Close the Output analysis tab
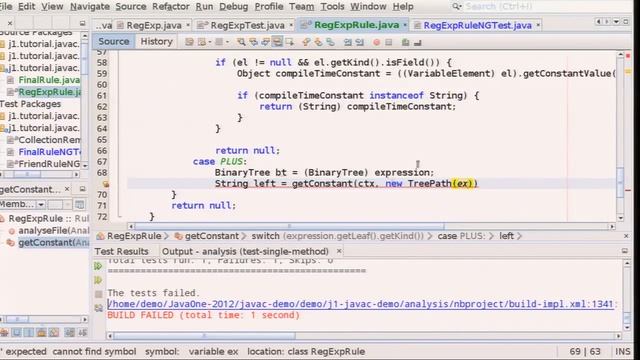This screenshot has height=360, width=640. pyautogui.click(x=339, y=251)
